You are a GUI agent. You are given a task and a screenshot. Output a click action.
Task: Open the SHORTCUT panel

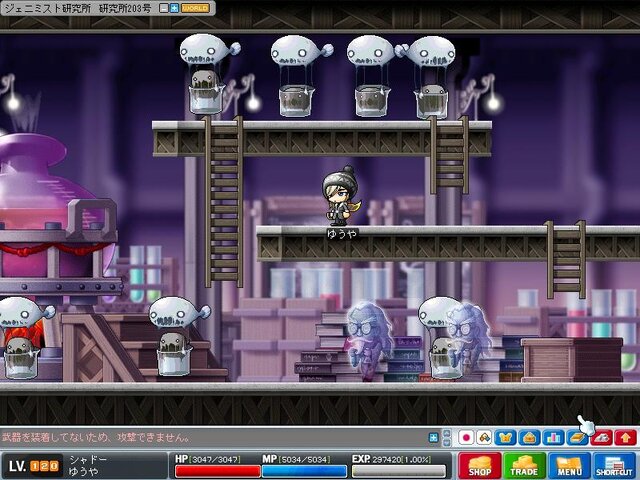click(x=614, y=466)
